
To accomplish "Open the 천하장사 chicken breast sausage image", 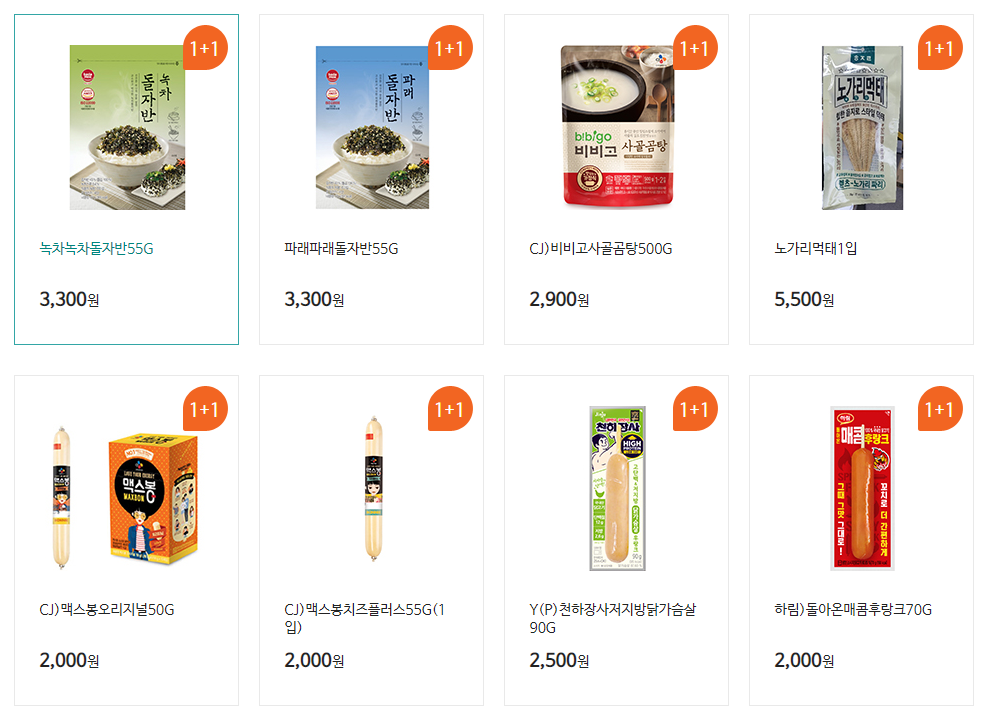I will pos(618,489).
